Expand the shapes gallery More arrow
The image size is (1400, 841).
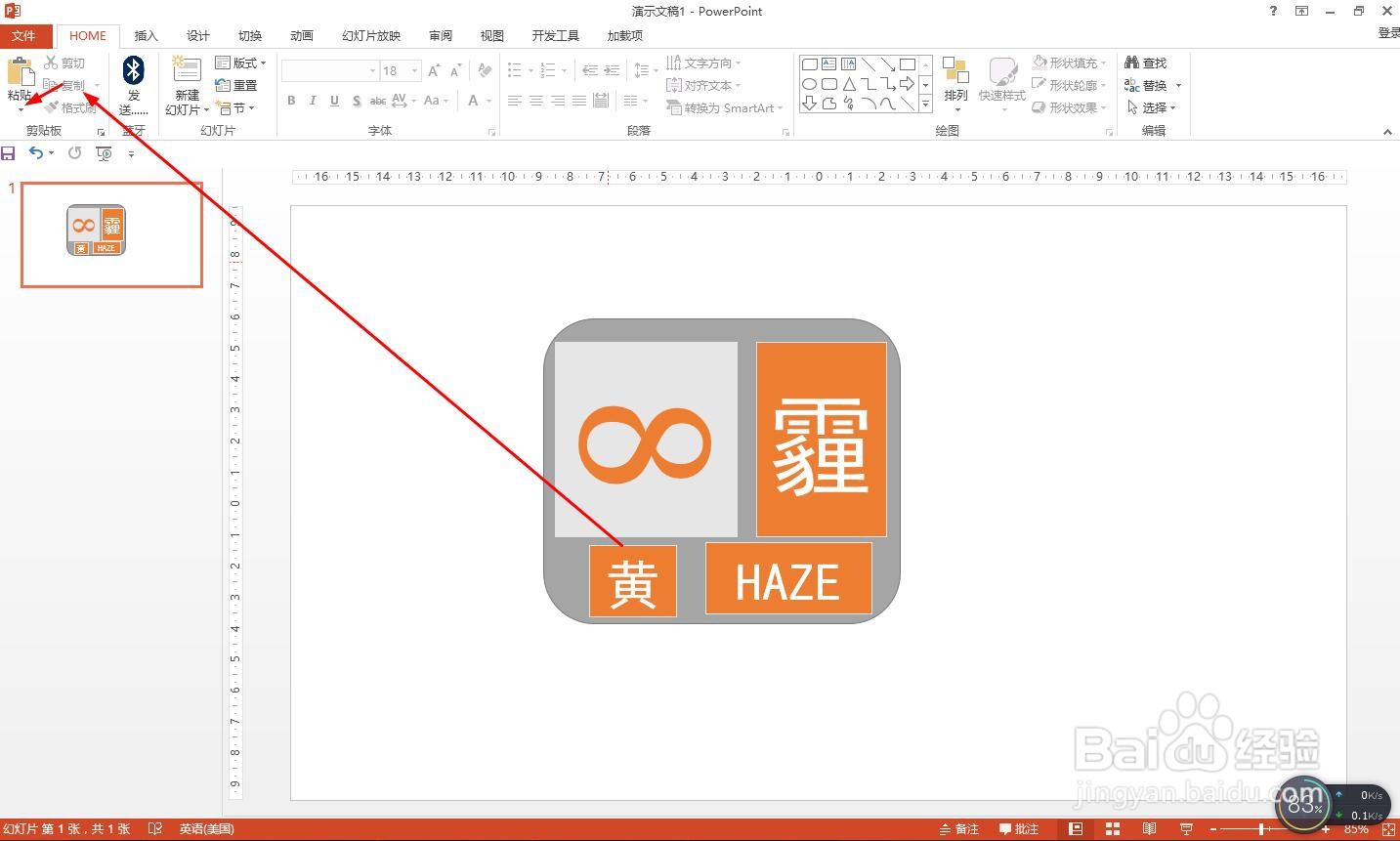(926, 105)
